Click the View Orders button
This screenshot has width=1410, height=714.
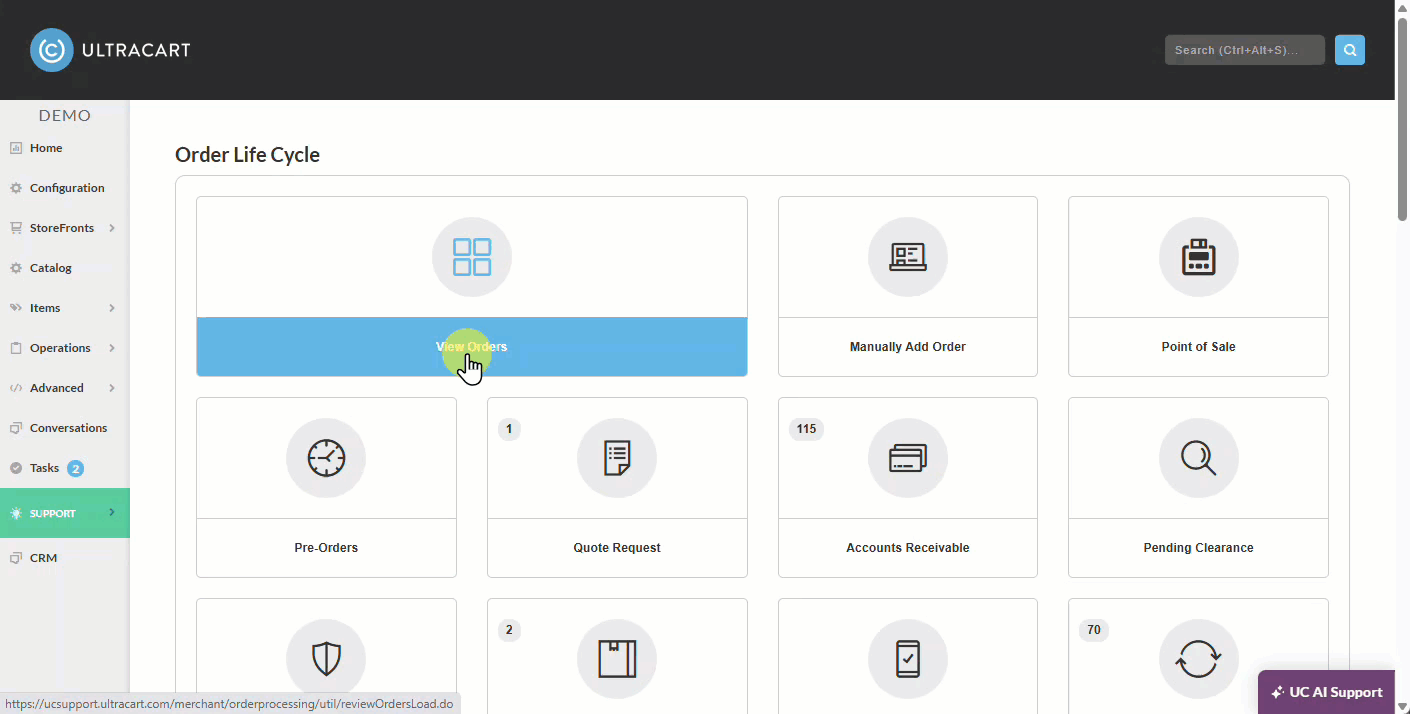pyautogui.click(x=472, y=347)
